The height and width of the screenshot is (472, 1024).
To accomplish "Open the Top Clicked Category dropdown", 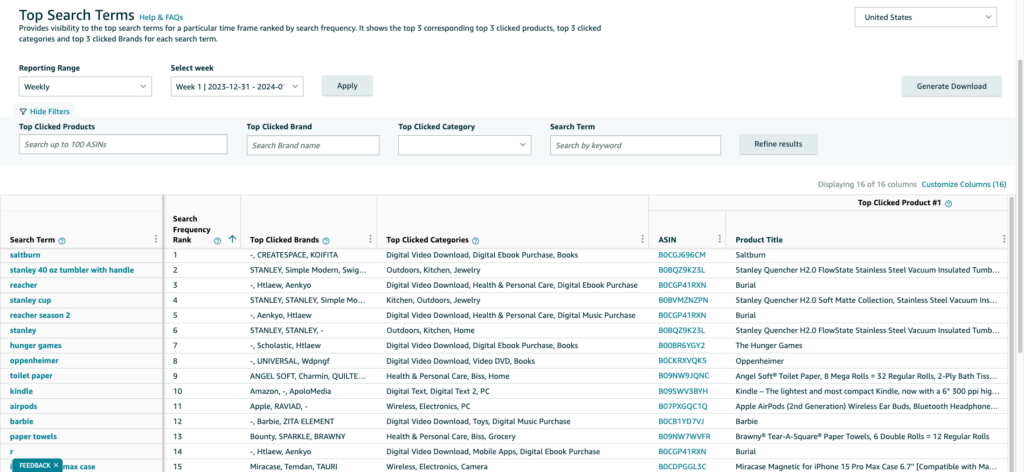I will click(x=464, y=145).
